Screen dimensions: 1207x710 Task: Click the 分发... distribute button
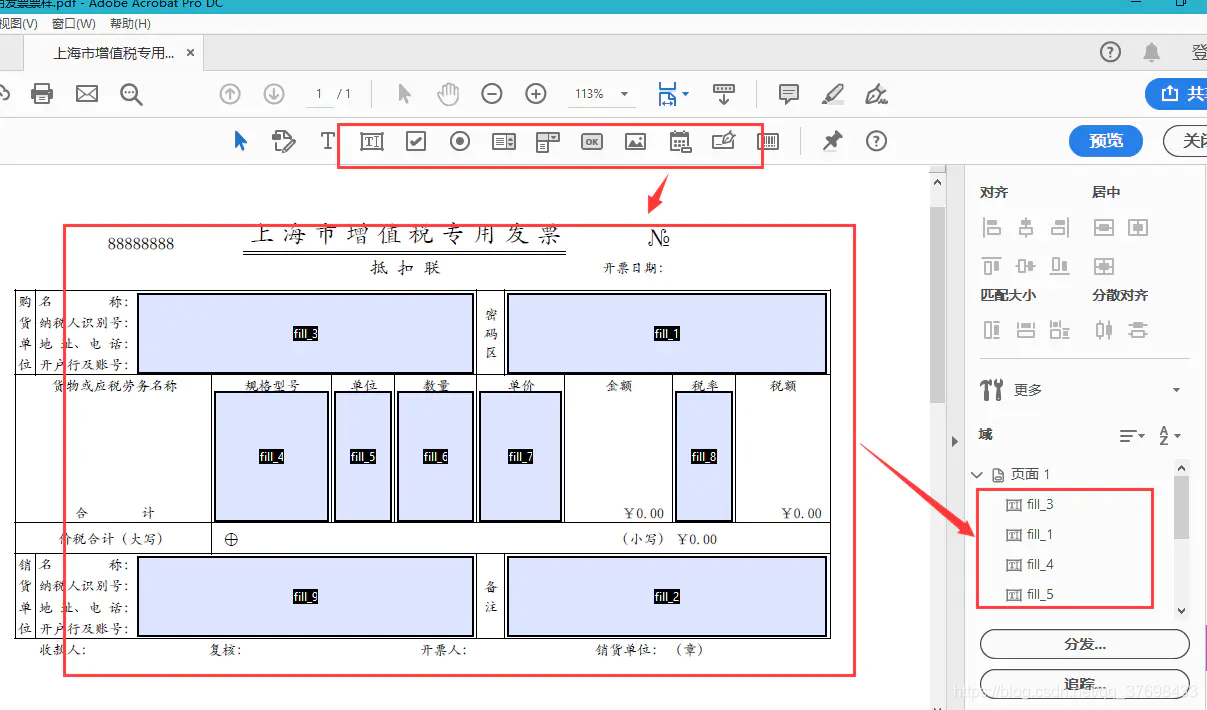point(1085,644)
